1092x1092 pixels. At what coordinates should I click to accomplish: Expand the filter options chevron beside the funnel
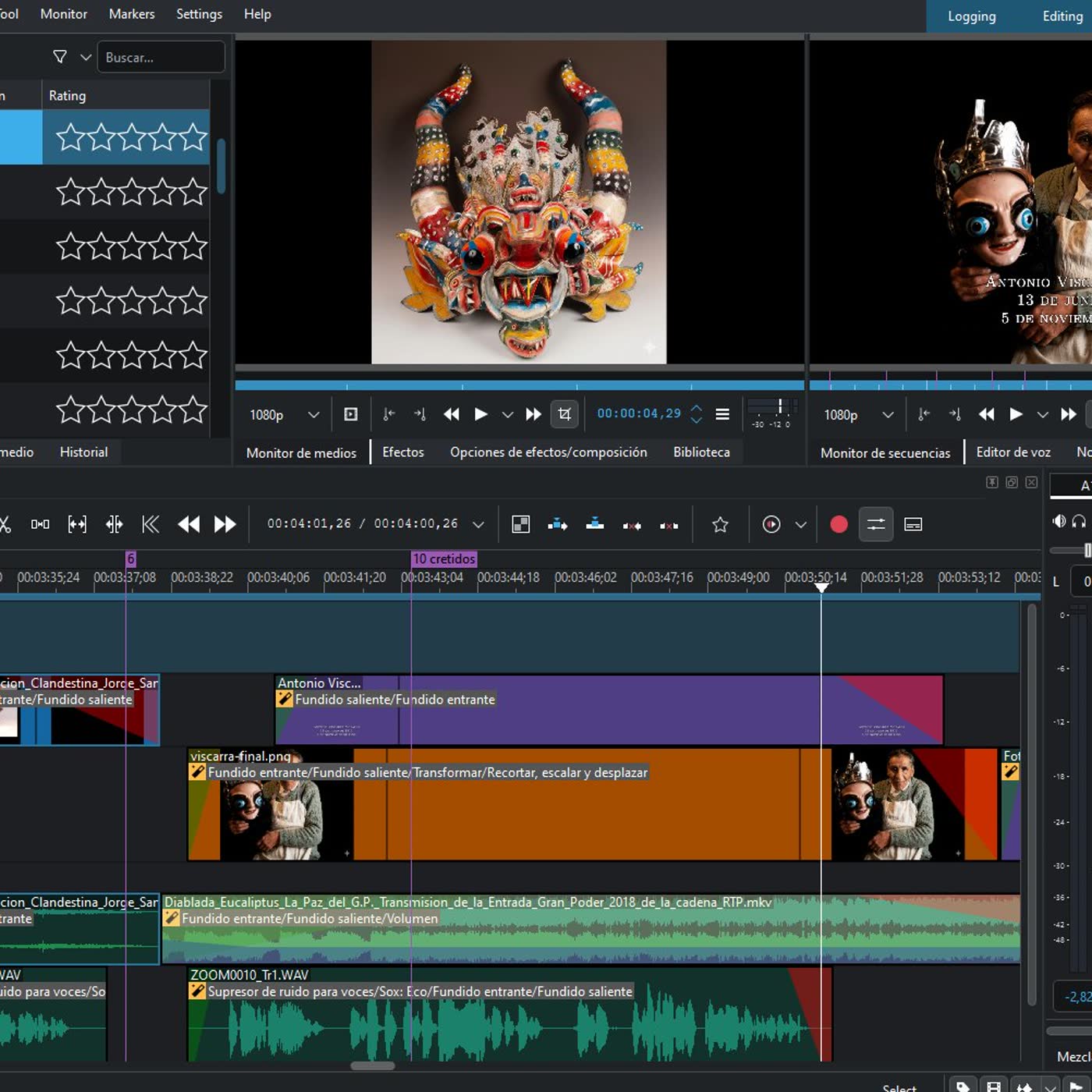tap(86, 57)
